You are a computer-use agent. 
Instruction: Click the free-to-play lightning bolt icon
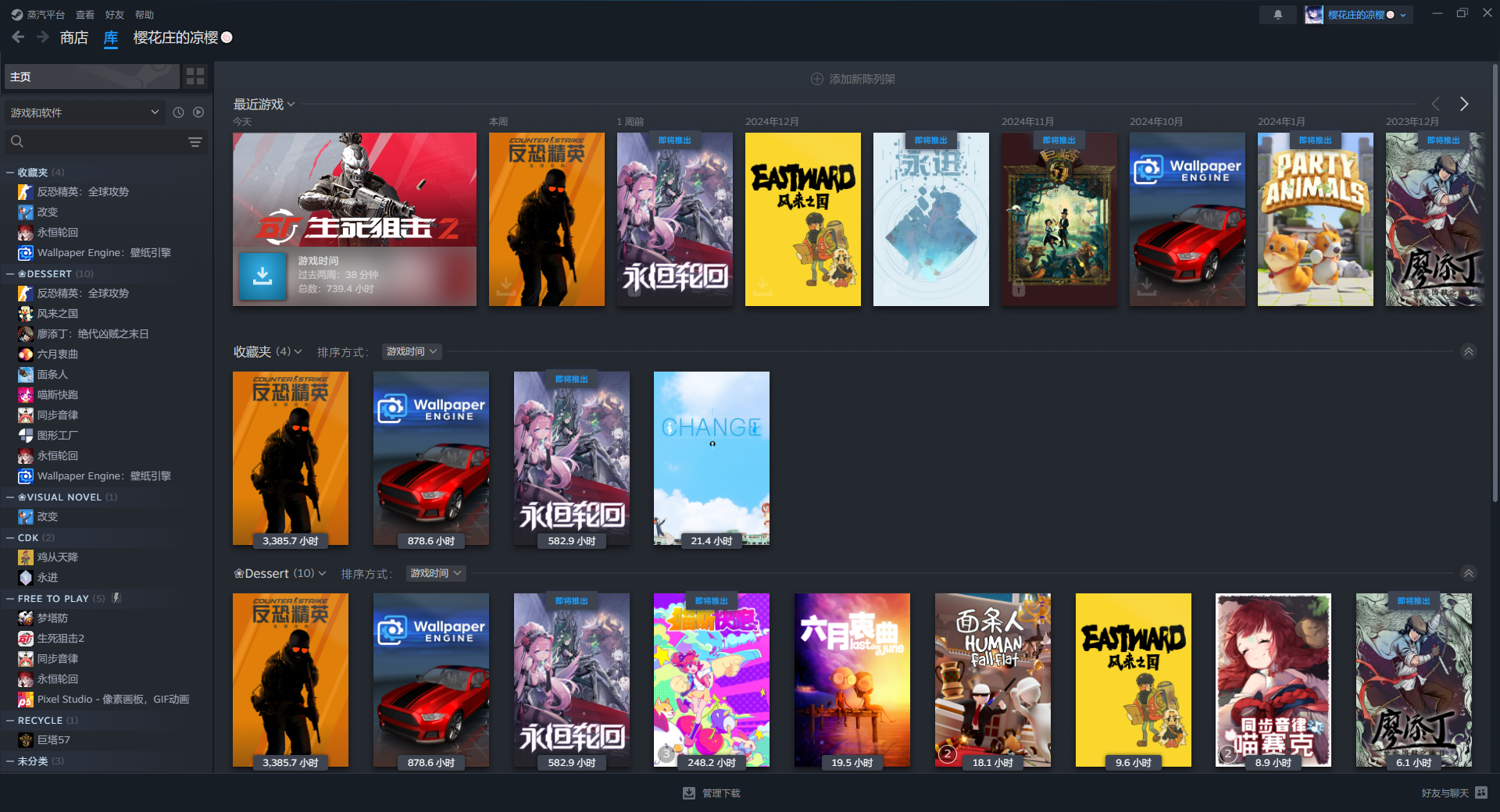pyautogui.click(x=116, y=598)
